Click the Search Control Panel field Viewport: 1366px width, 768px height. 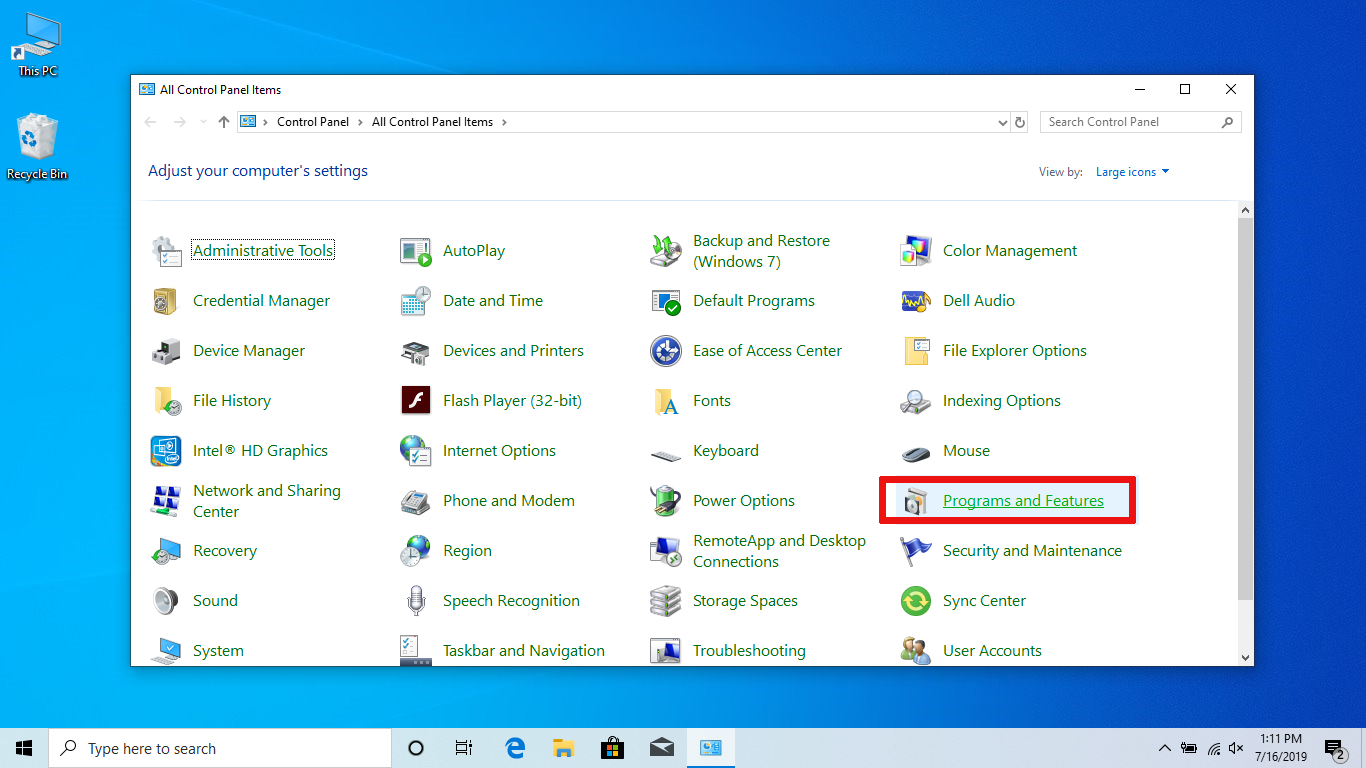pos(1130,122)
